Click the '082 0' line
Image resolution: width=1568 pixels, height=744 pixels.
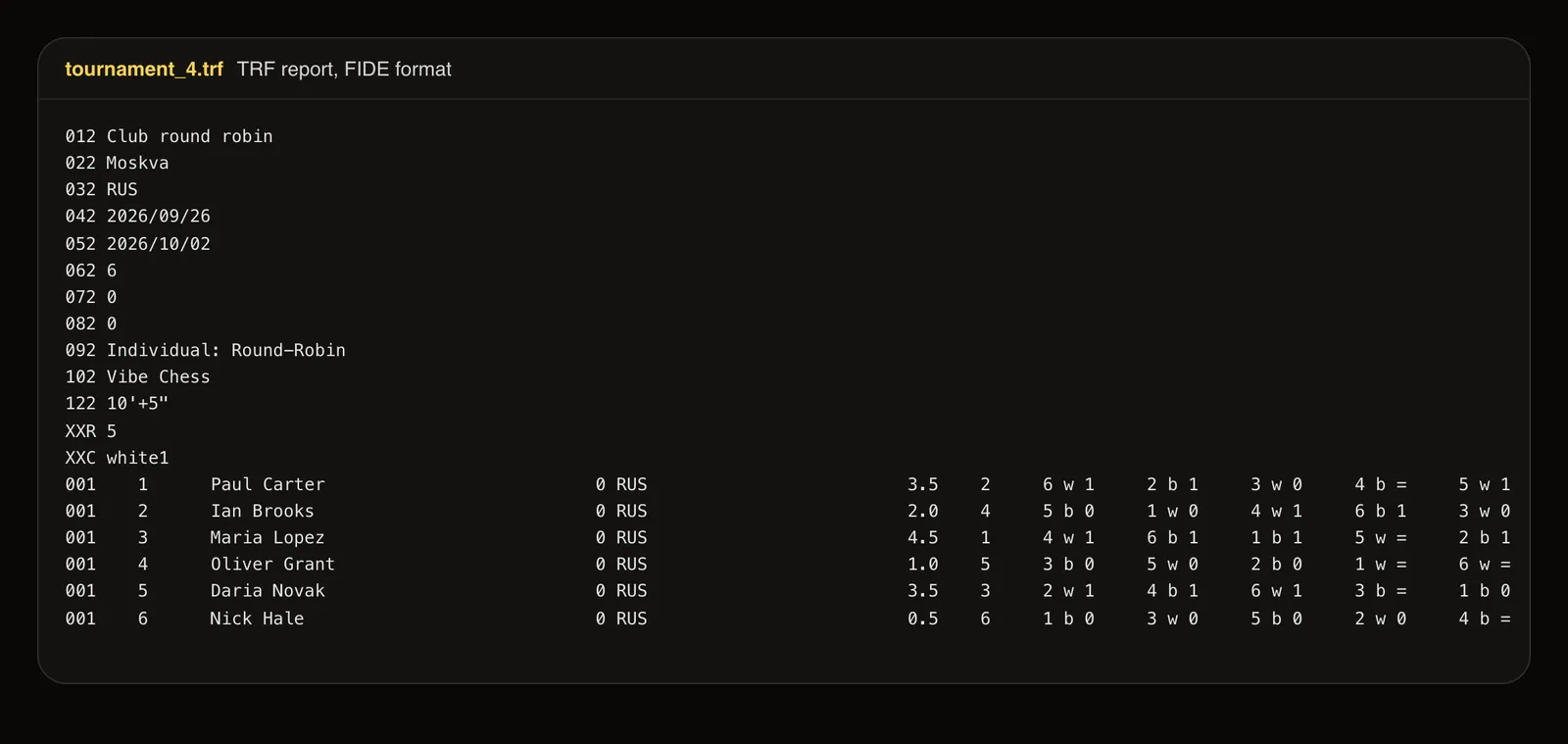coord(91,323)
